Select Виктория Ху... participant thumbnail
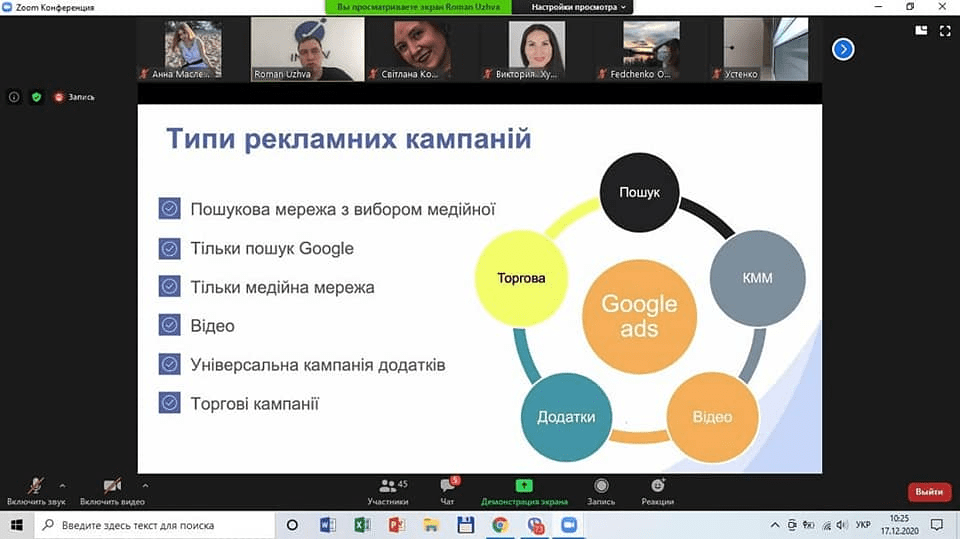 tap(537, 49)
